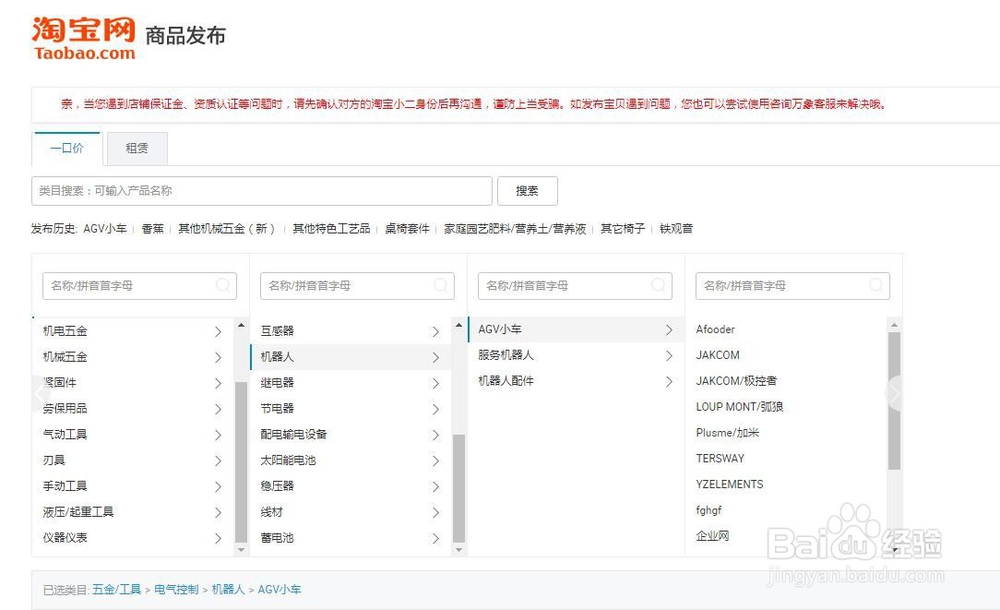The width and height of the screenshot is (1000, 610).
Task: Expand the 机电五金 category chevron
Action: pos(219,330)
